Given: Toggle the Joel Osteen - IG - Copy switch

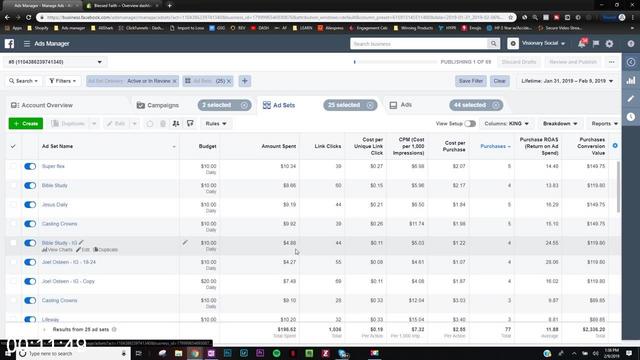Looking at the screenshot, I should coord(30,281).
